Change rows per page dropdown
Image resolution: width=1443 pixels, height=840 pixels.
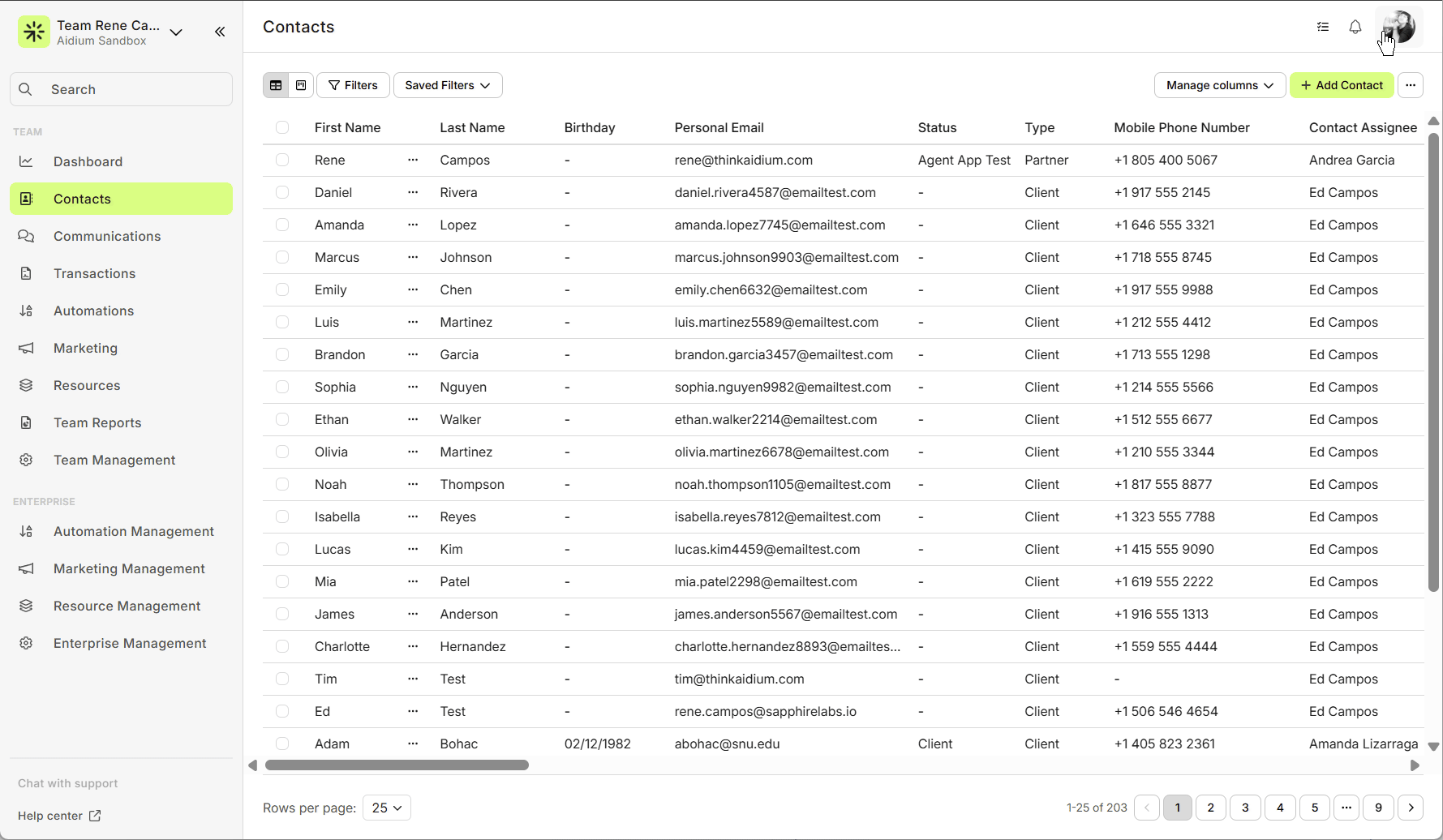click(387, 808)
